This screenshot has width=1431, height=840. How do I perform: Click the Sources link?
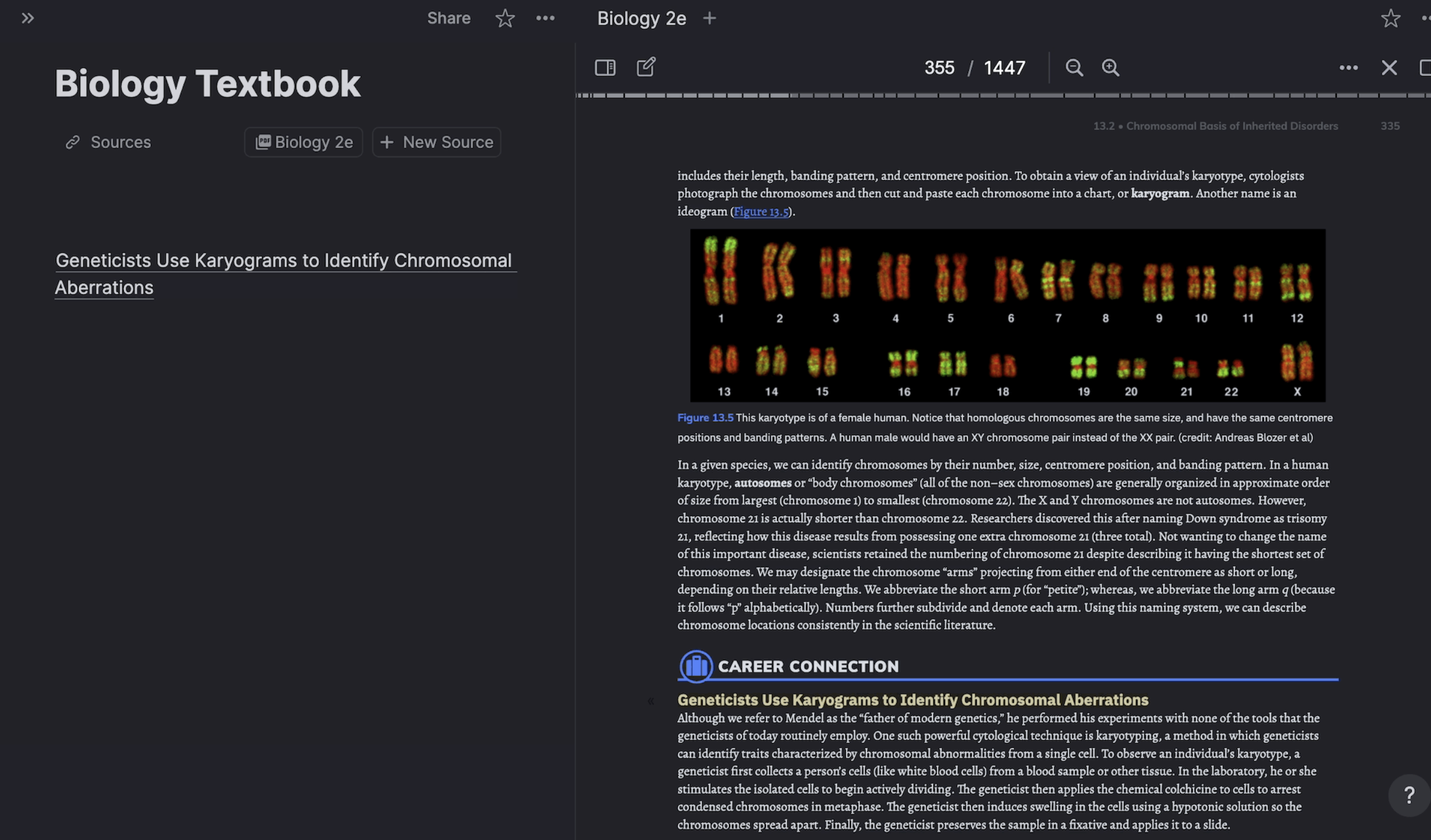(x=120, y=142)
